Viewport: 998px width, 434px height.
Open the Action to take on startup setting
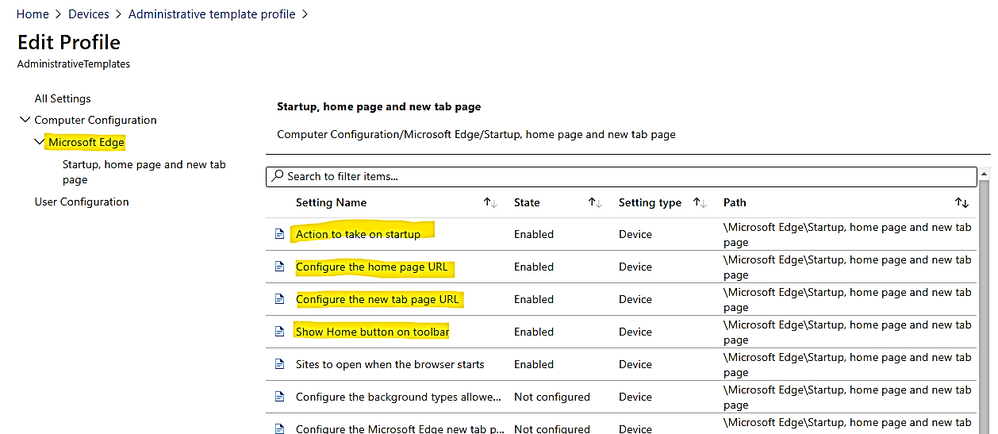358,234
